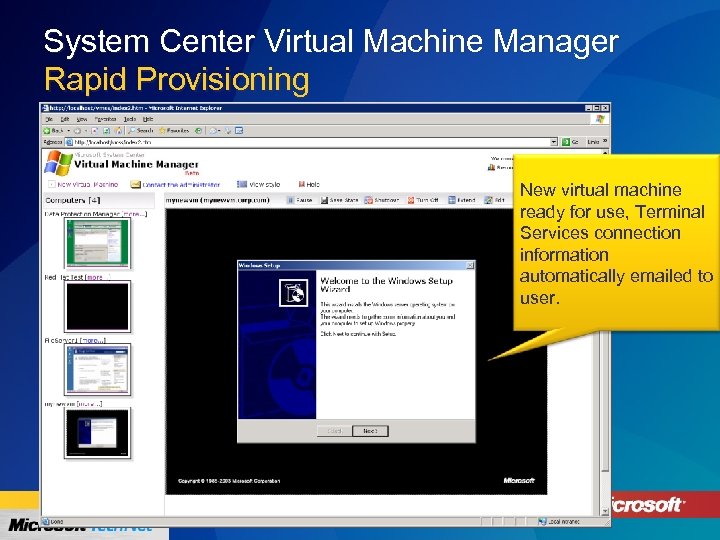Close the Windows Setup dialog

(x=470, y=265)
